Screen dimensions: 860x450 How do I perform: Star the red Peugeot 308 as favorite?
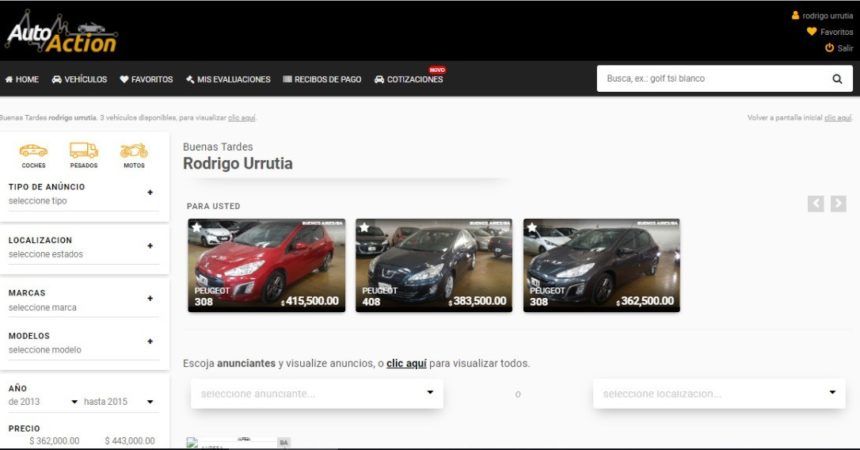click(x=197, y=227)
